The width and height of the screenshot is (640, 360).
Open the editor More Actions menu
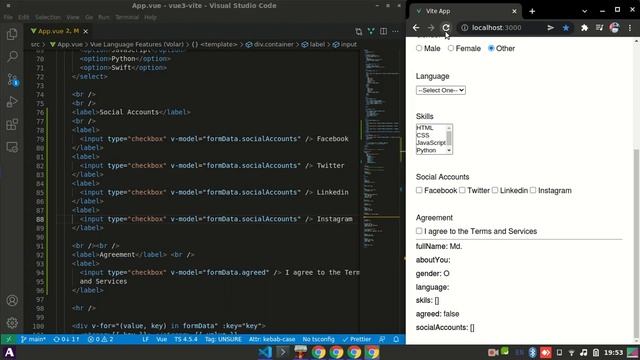[396, 31]
